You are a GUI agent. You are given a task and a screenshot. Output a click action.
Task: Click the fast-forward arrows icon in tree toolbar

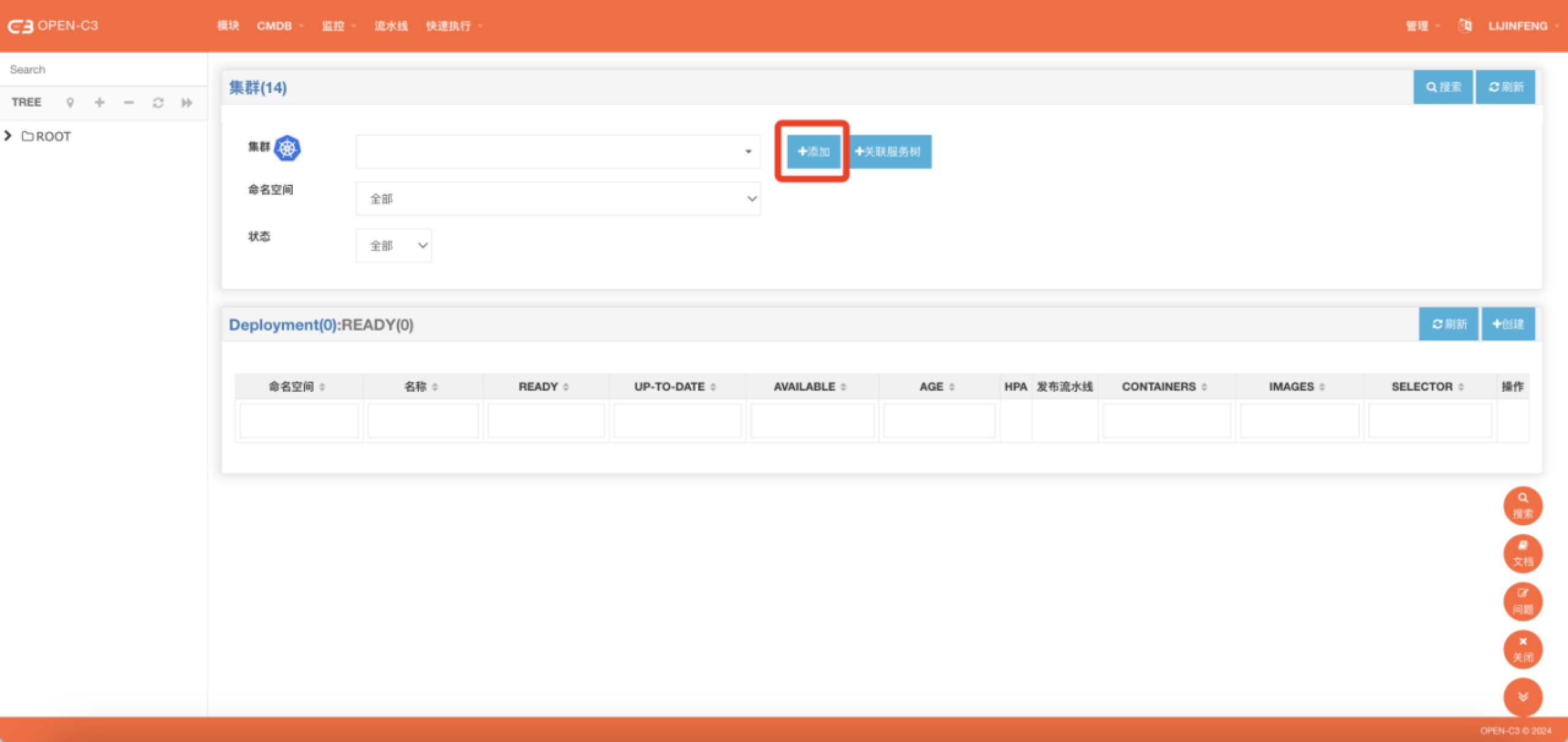[x=187, y=103]
